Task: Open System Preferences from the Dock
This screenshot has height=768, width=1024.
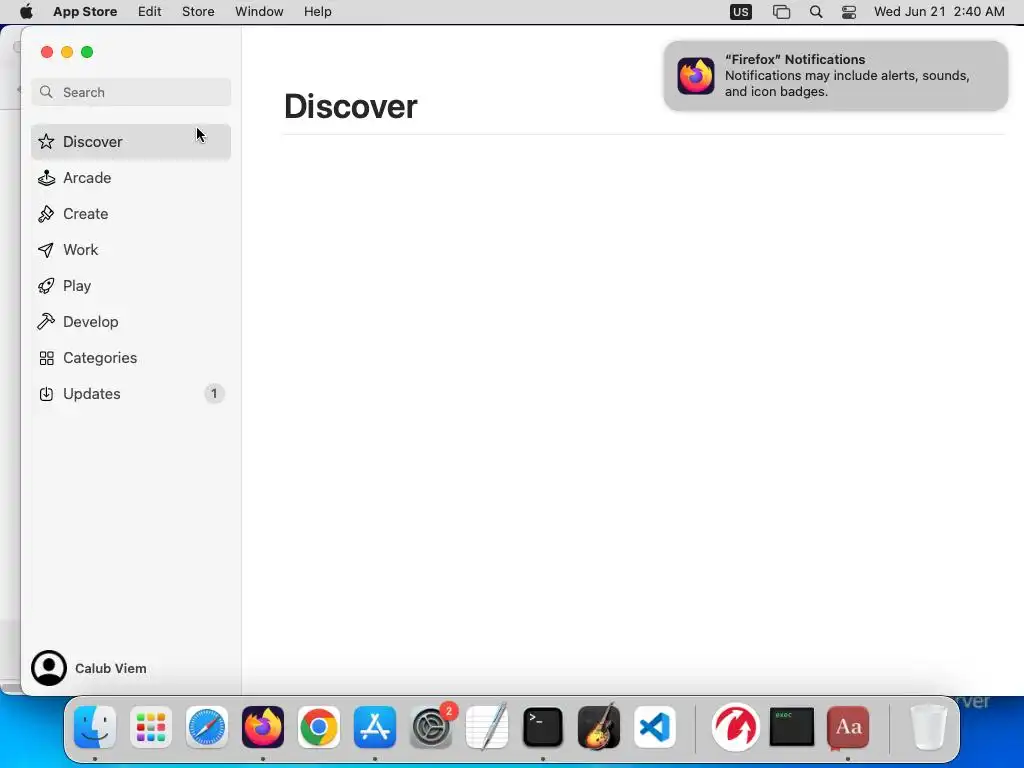Action: [x=432, y=727]
